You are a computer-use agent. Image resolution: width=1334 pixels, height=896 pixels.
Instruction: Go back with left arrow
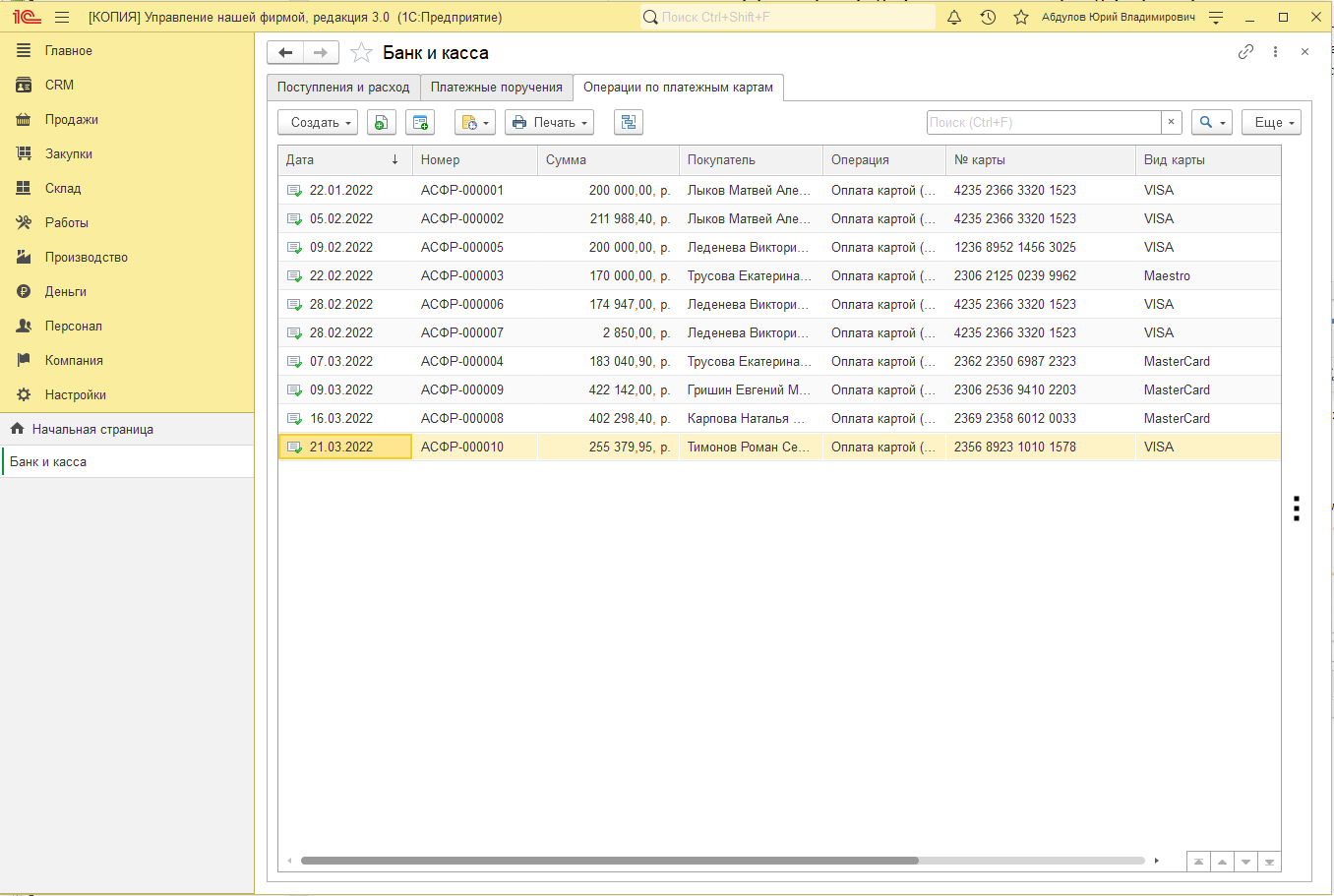tap(285, 52)
